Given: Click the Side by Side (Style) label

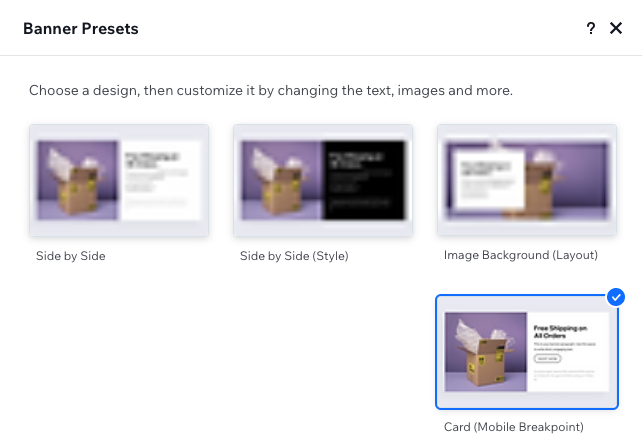Looking at the screenshot, I should point(294,256).
